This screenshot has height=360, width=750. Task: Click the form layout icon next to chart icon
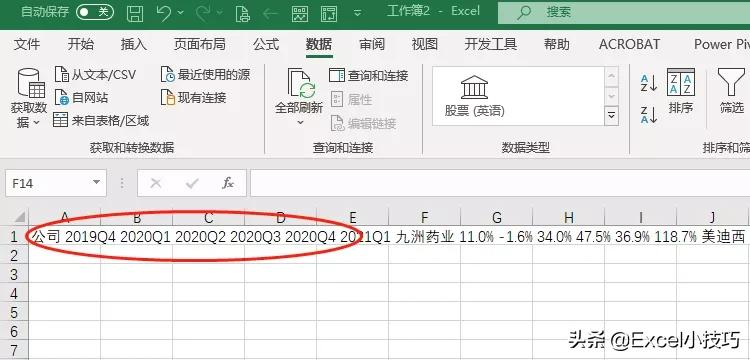[329, 13]
